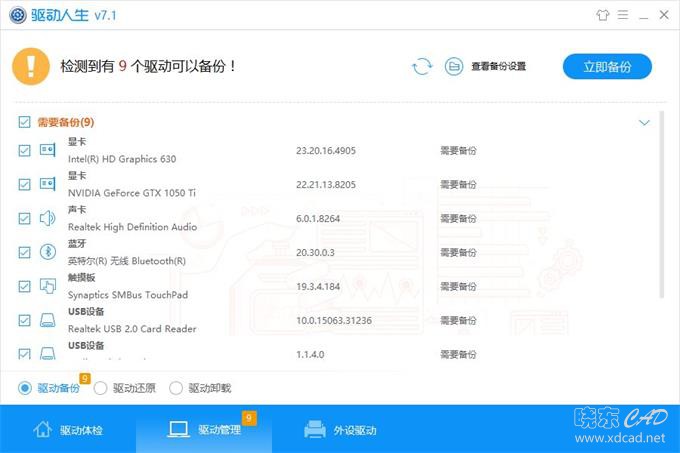The width and height of the screenshot is (680, 453).
Task: Open the skin shirt icon
Action: click(602, 15)
